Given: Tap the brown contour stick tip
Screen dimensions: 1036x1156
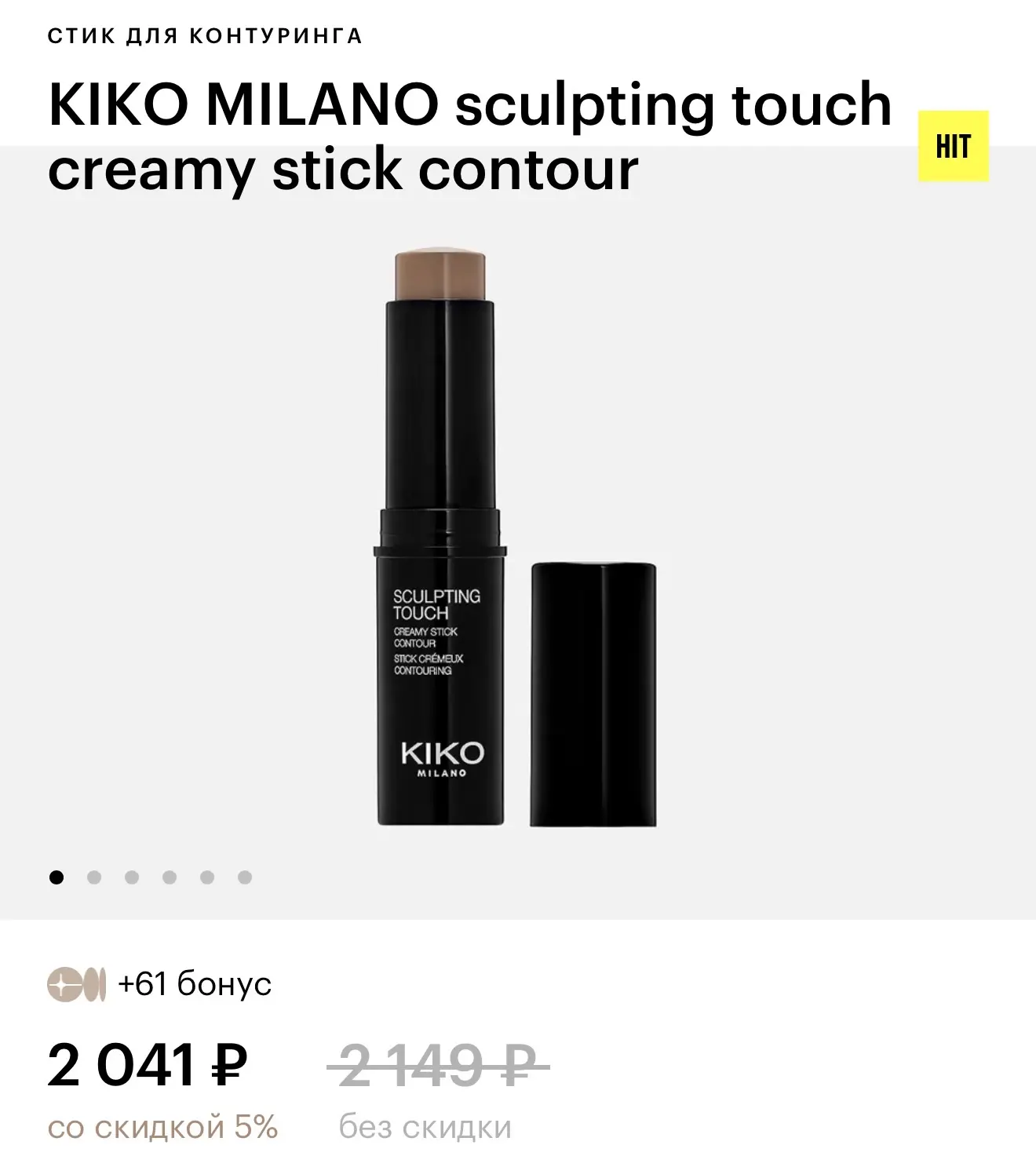Looking at the screenshot, I should click(442, 273).
